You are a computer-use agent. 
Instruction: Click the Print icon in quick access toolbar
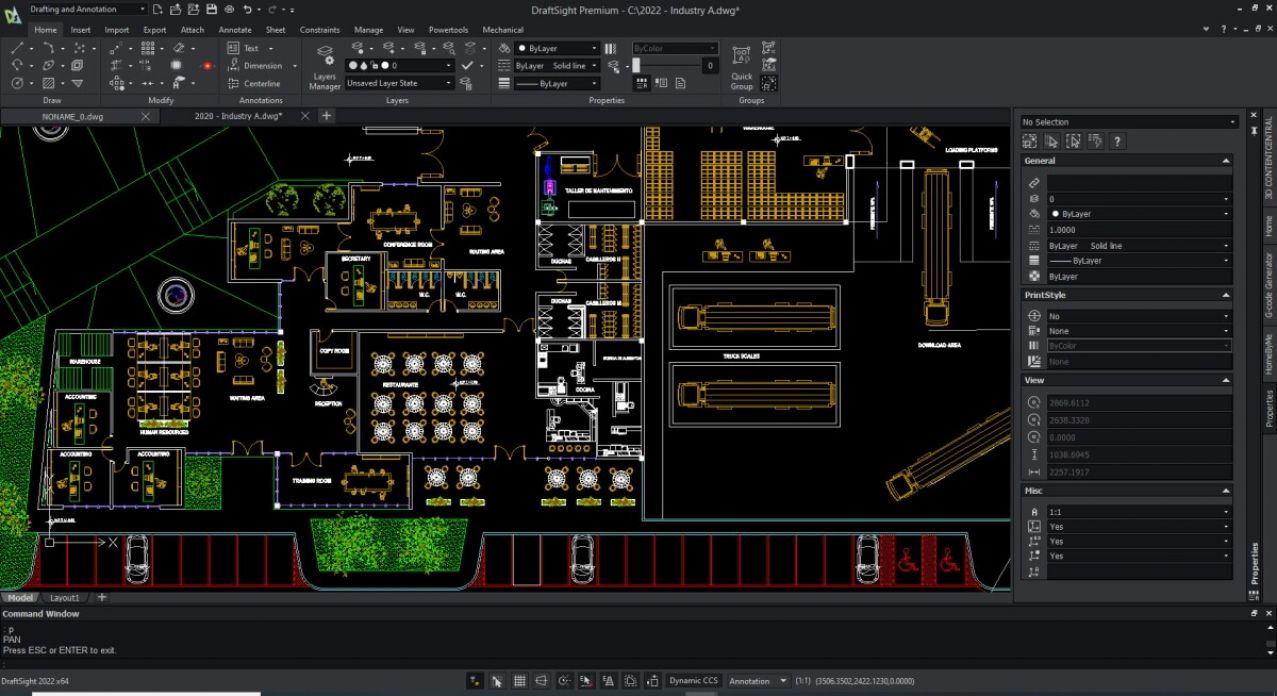click(x=229, y=9)
